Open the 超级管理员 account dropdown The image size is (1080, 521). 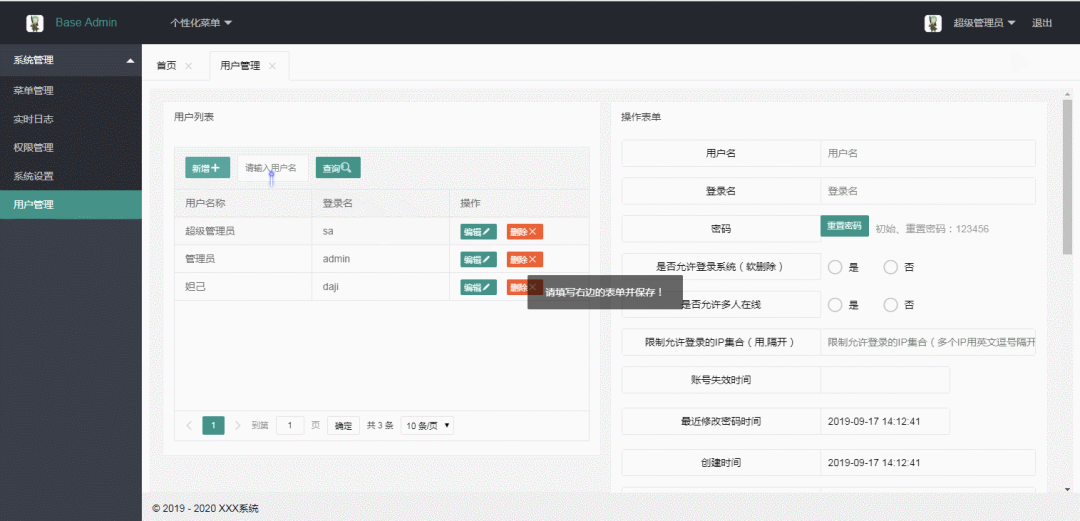click(x=984, y=23)
